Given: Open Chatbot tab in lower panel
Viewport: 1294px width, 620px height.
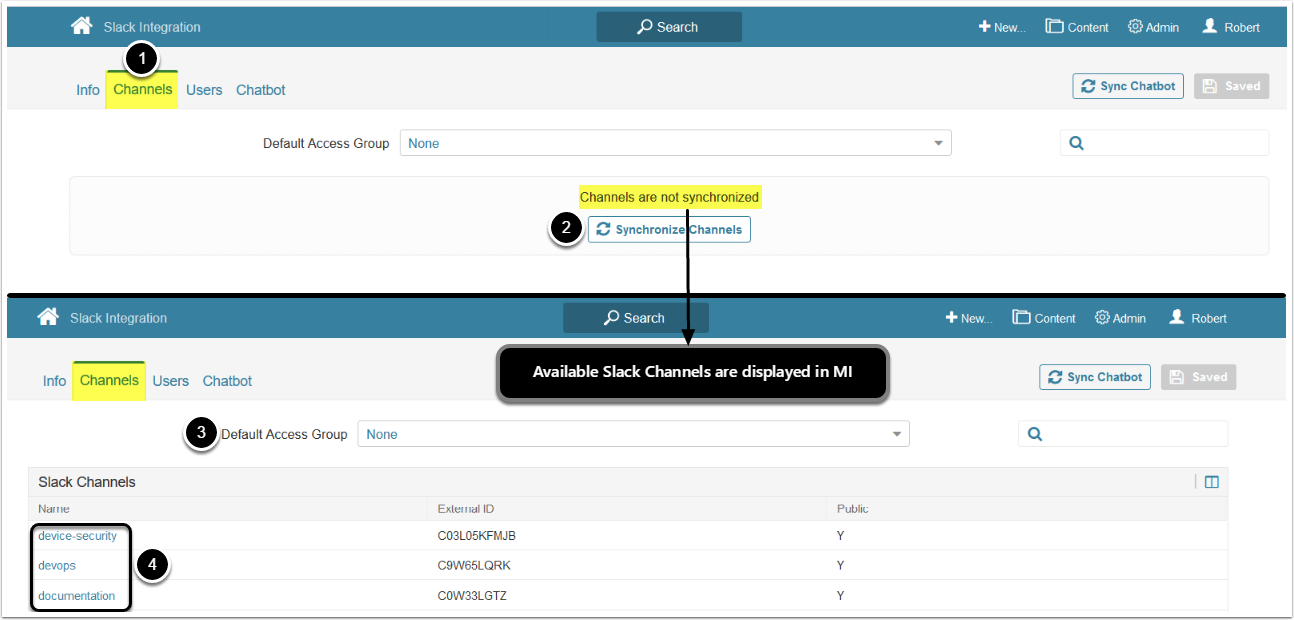Looking at the screenshot, I should tap(227, 381).
